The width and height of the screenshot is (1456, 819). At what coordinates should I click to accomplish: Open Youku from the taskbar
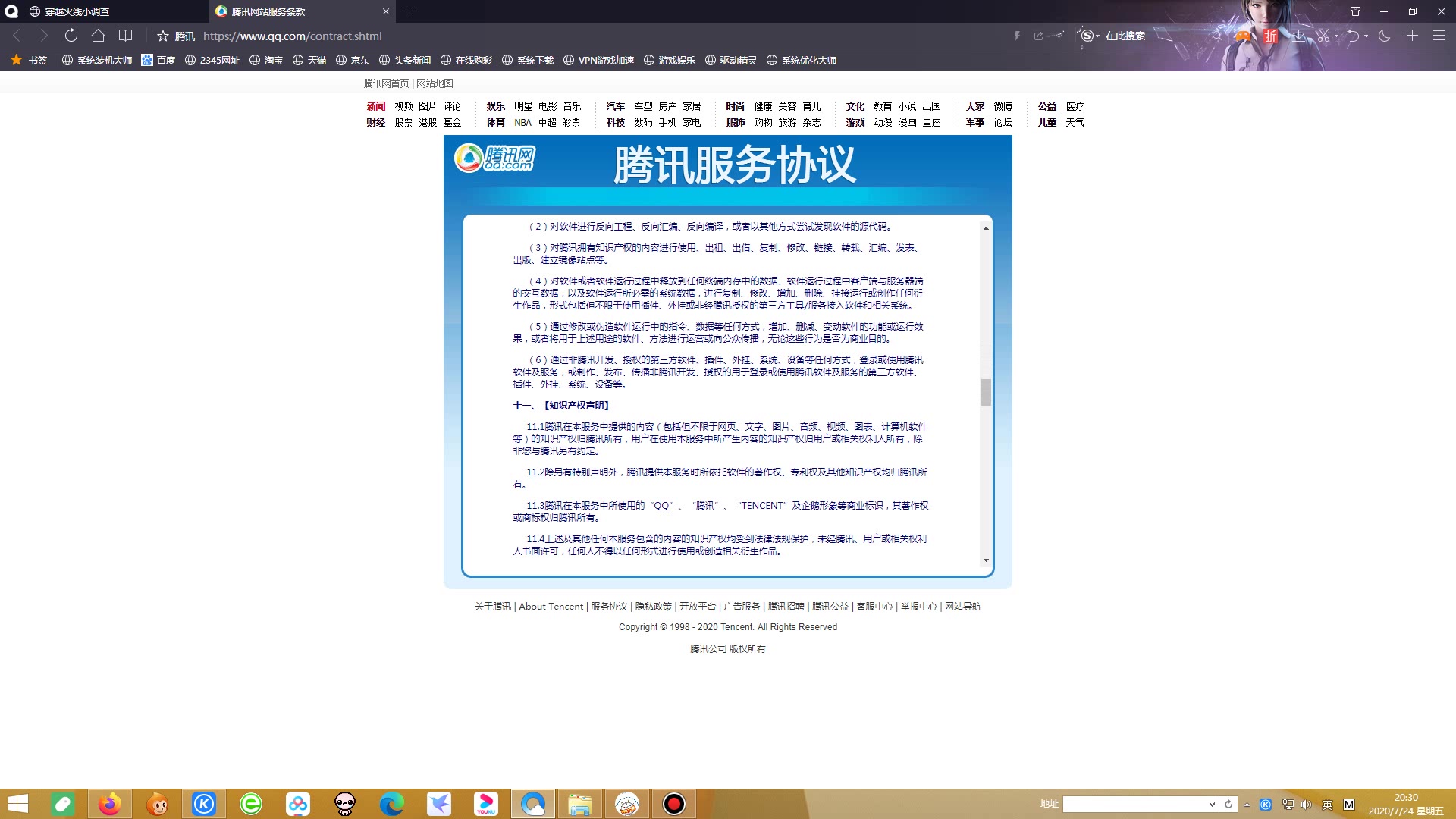pos(486,804)
